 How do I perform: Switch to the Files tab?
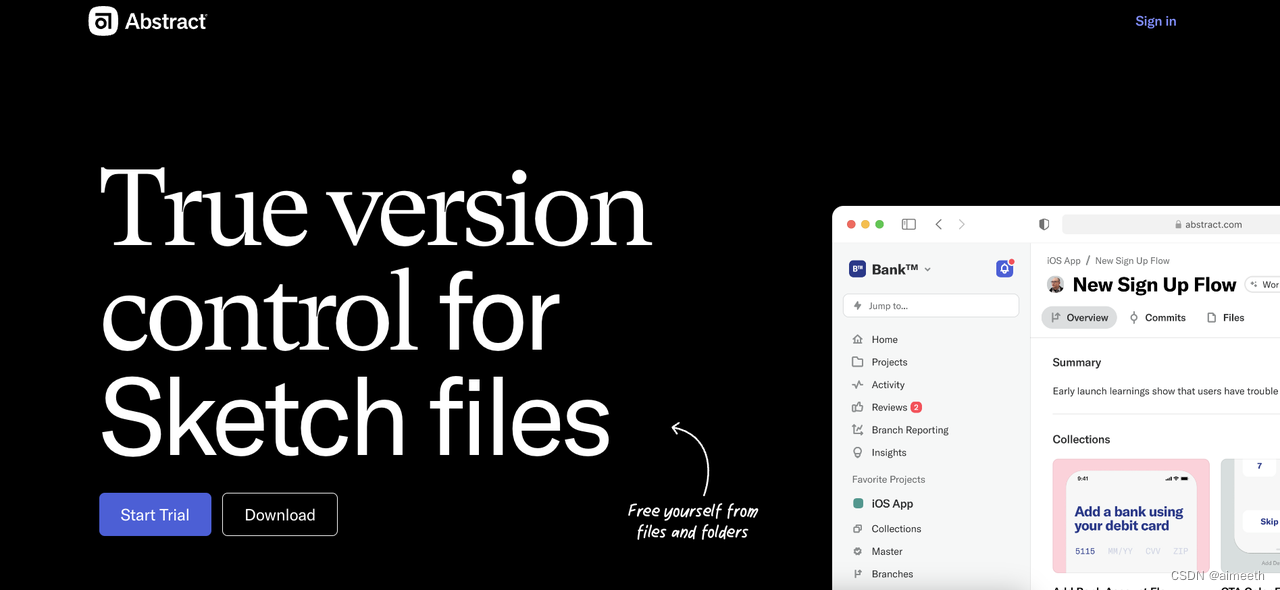pyautogui.click(x=1225, y=317)
